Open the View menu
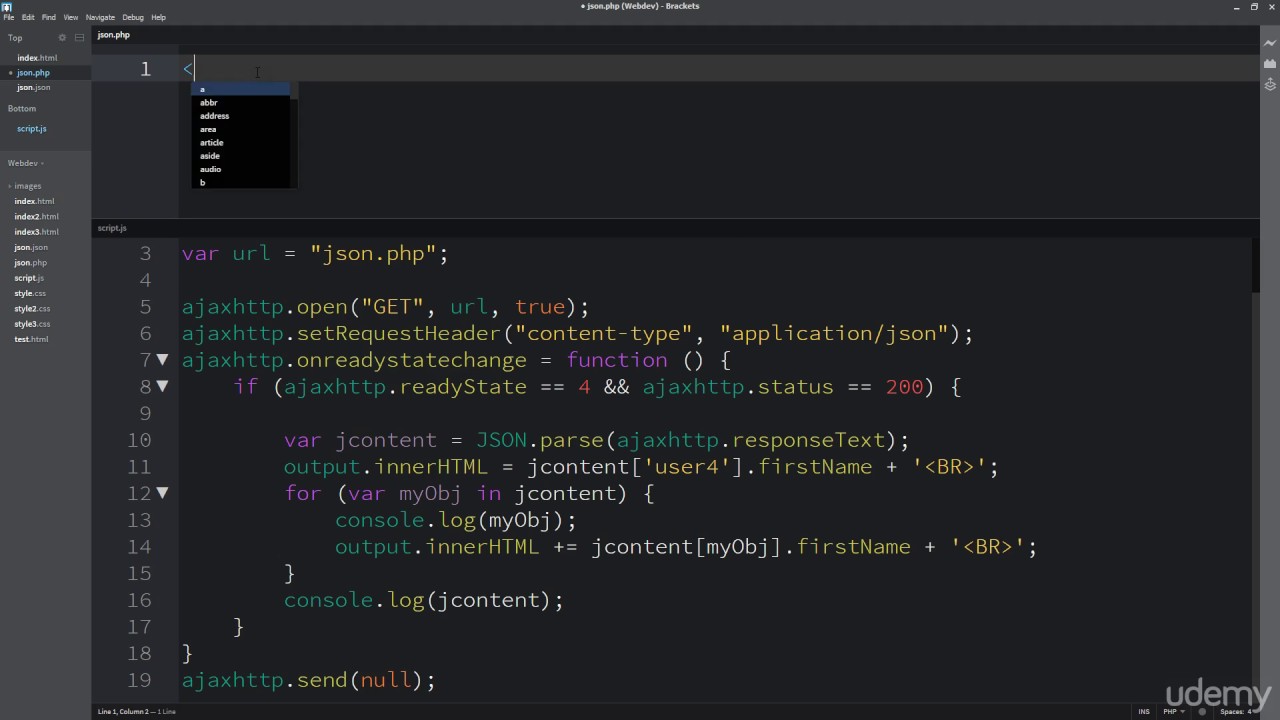The height and width of the screenshot is (720, 1280). click(x=71, y=17)
